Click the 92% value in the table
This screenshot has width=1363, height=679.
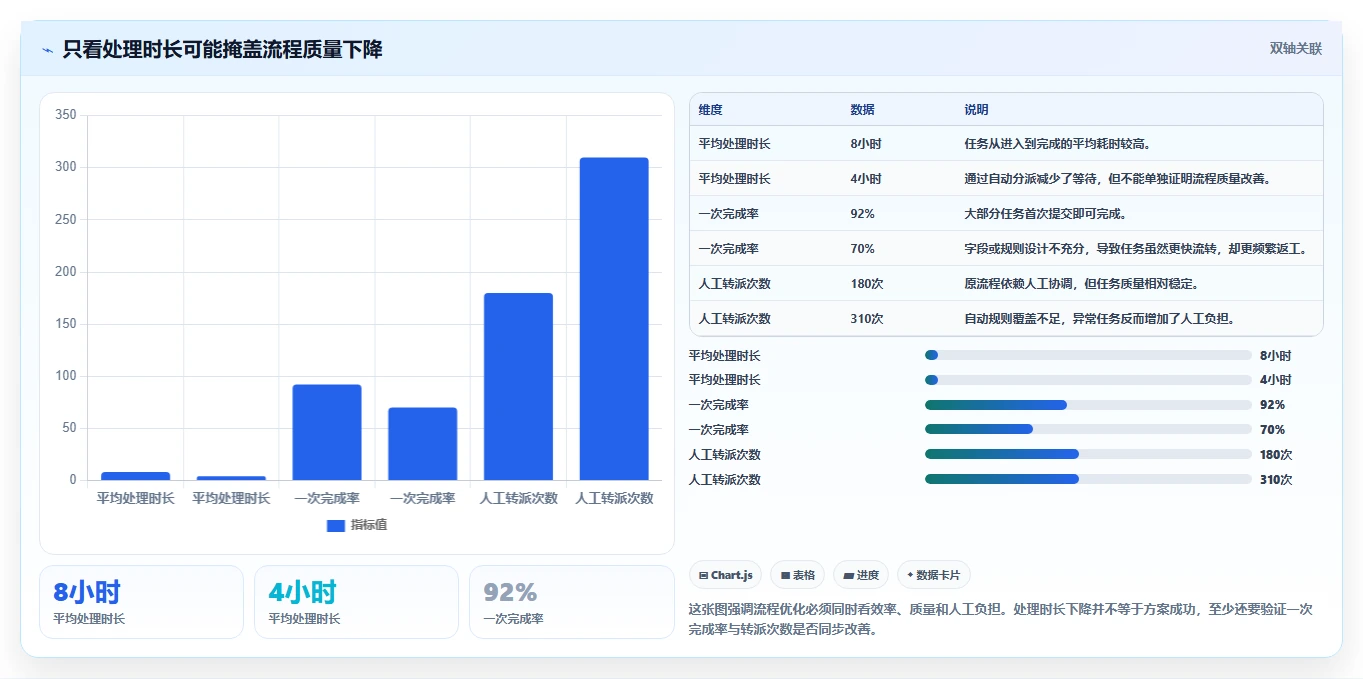(x=862, y=214)
